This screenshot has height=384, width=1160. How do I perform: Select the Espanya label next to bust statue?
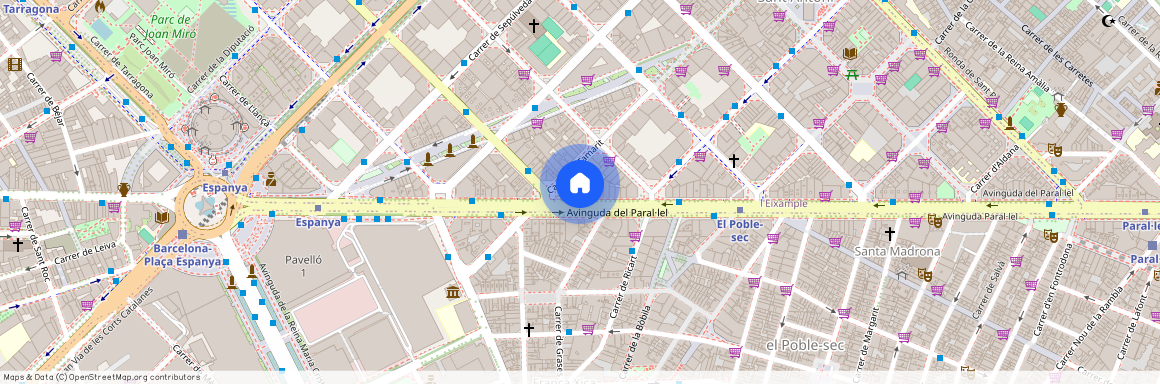click(x=225, y=188)
